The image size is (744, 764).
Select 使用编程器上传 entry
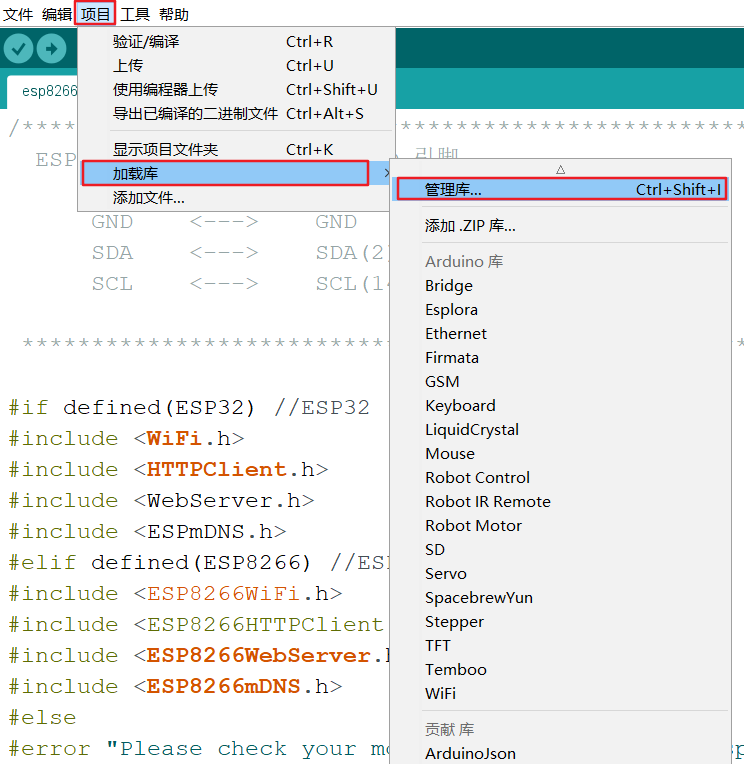[236, 89]
